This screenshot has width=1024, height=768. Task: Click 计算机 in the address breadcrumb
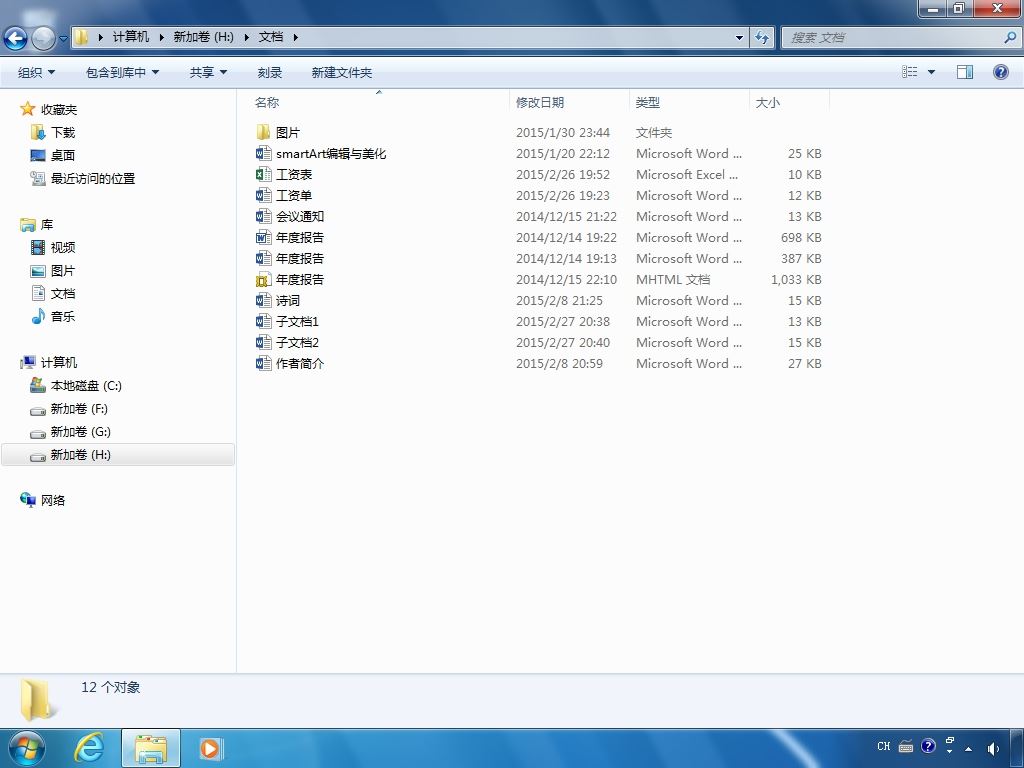click(x=131, y=37)
